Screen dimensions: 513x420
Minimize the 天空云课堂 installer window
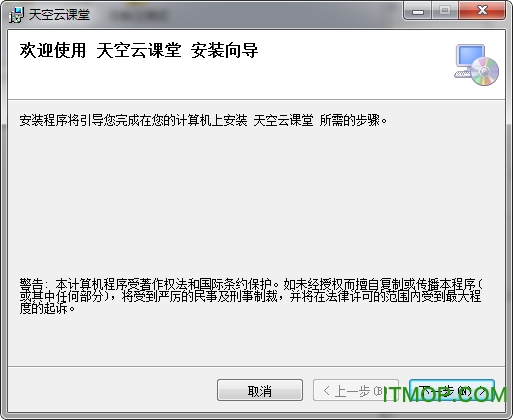(418, 11)
